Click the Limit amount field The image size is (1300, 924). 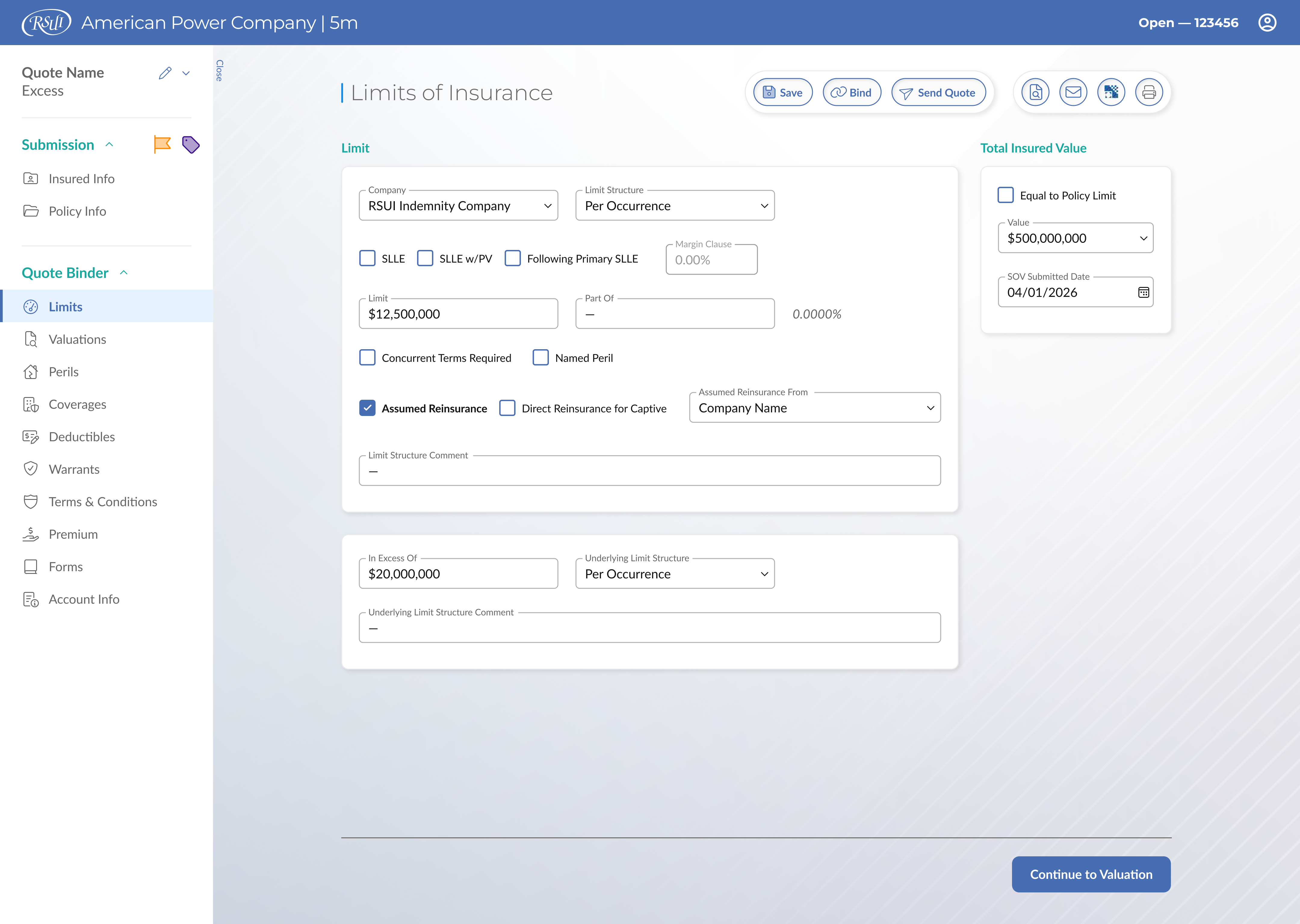(458, 313)
